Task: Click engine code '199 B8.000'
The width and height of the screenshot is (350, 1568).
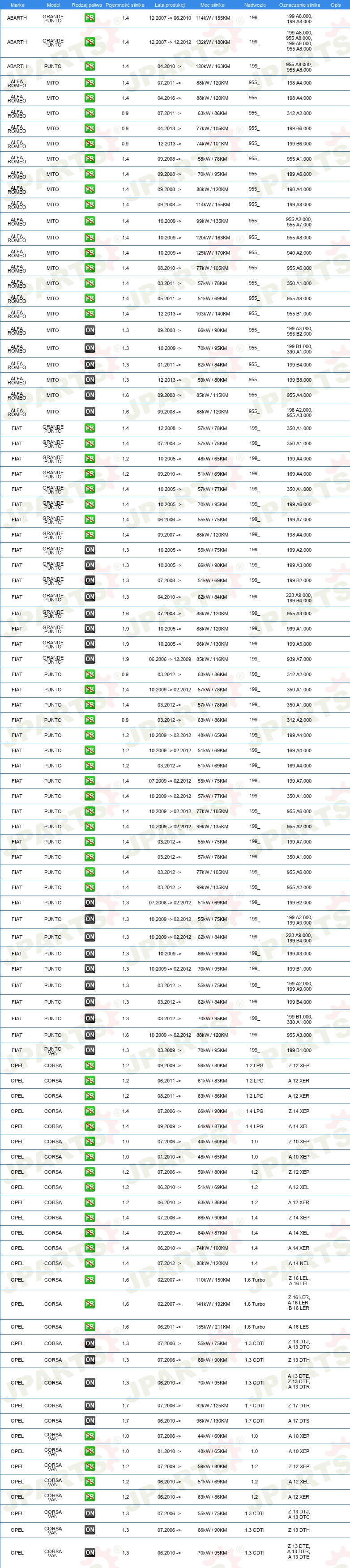Action: pyautogui.click(x=299, y=380)
